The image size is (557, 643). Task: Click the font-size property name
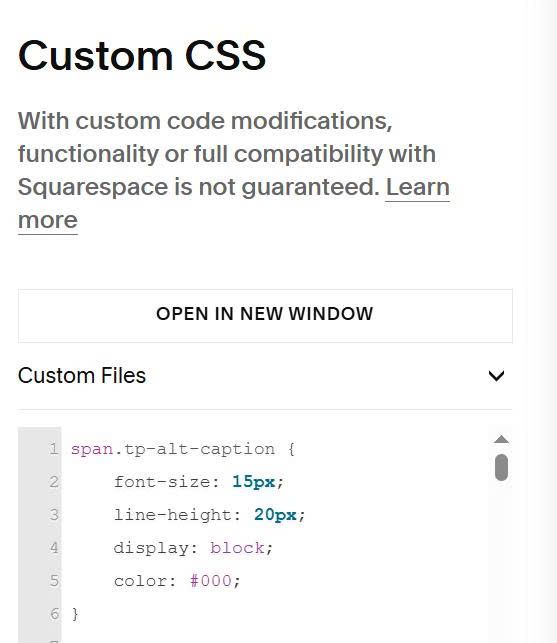[162, 482]
